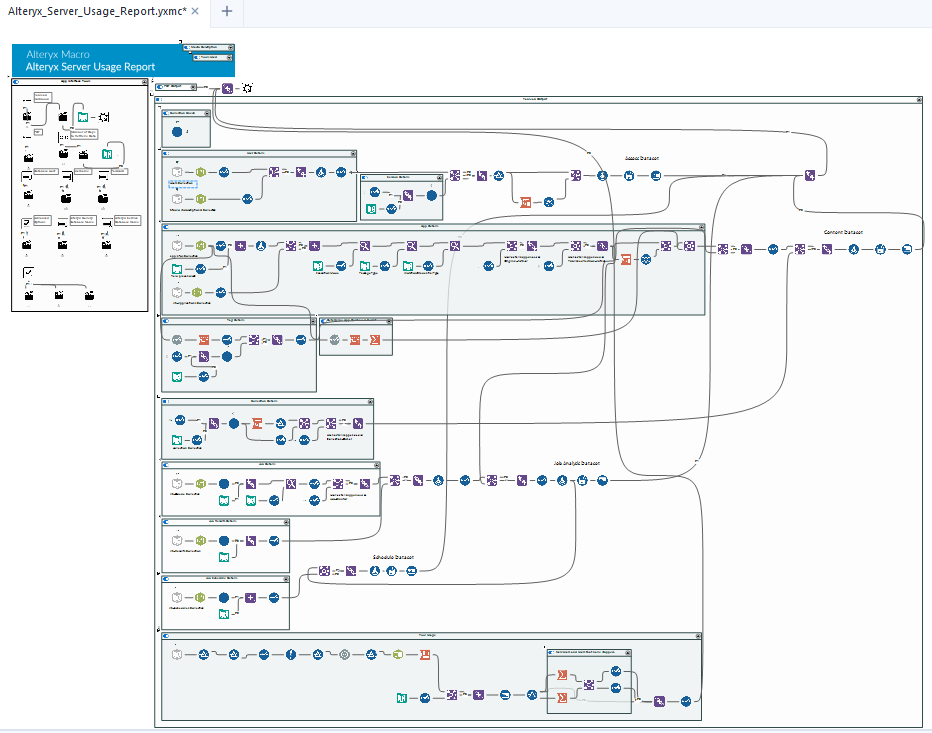Viewport: 932px width, 733px height.
Task: Select the Summarize tool in the small sigma container
Action: click(374, 340)
